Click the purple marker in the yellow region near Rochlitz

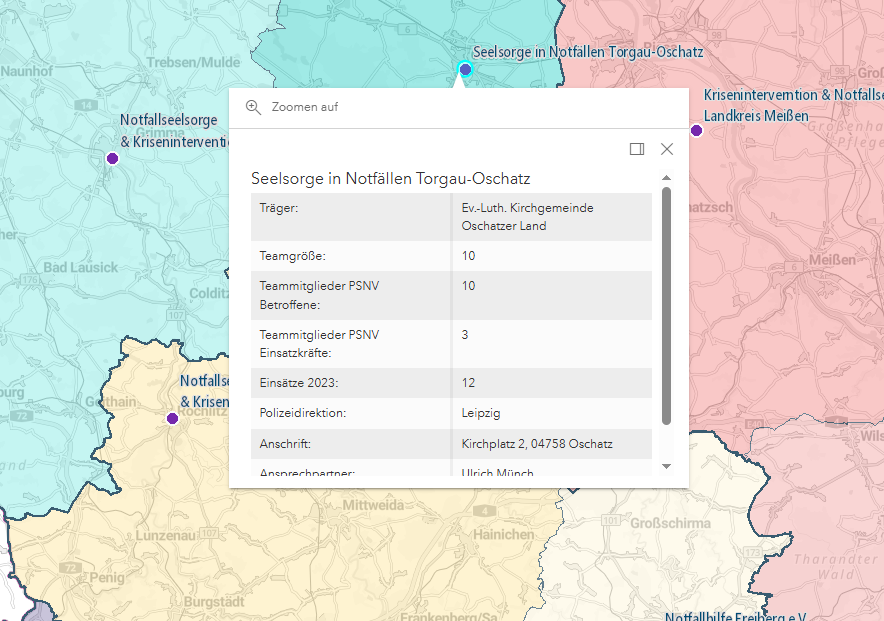(171, 420)
